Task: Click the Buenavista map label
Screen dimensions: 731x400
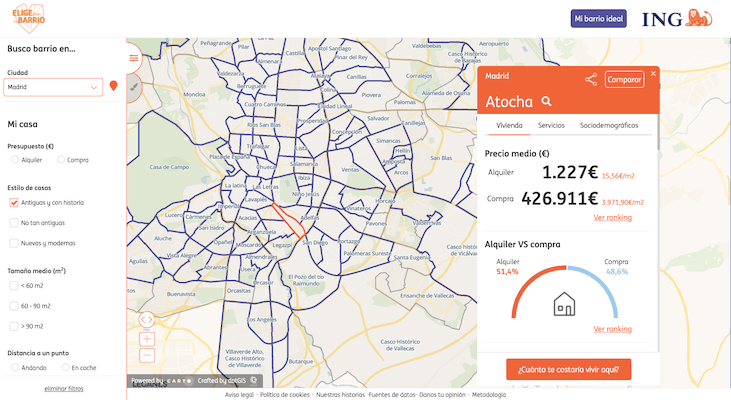Action: coord(181,294)
